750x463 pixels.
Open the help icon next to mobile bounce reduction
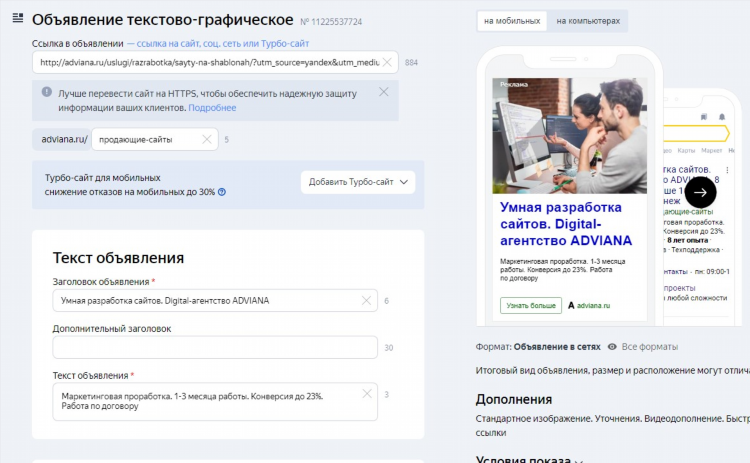tap(222, 192)
